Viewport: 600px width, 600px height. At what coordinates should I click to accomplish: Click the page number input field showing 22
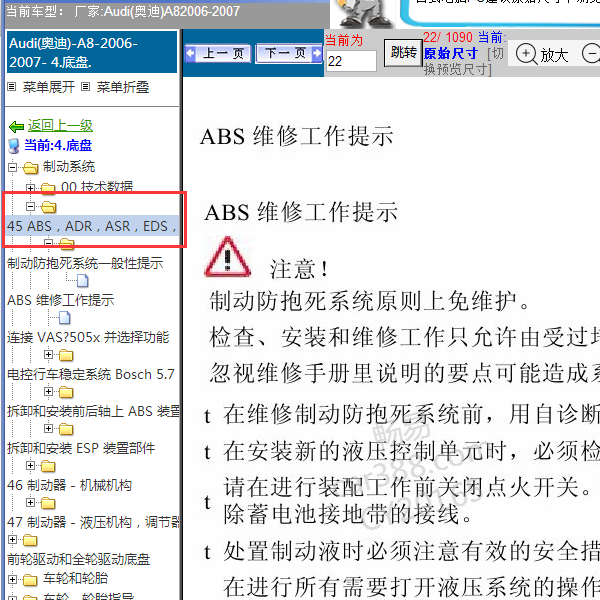pos(351,60)
